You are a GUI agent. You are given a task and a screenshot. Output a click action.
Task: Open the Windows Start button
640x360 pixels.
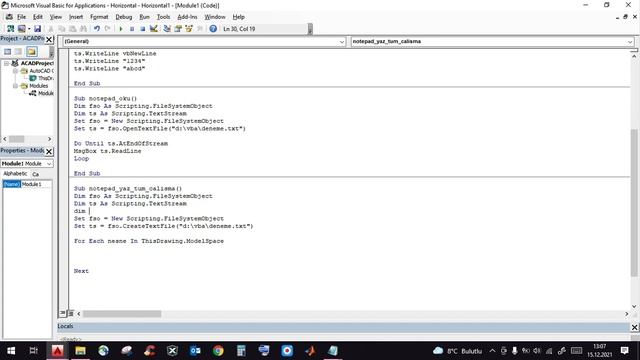click(11, 351)
